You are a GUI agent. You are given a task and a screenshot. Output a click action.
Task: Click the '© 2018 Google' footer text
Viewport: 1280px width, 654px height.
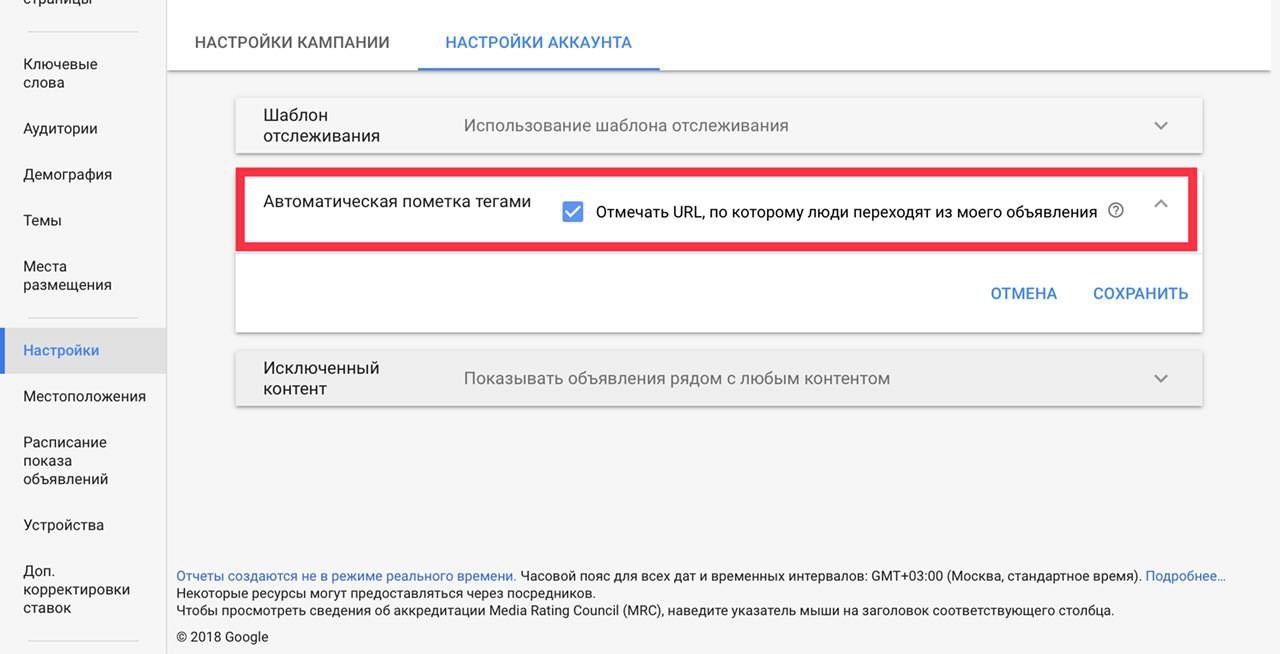222,637
